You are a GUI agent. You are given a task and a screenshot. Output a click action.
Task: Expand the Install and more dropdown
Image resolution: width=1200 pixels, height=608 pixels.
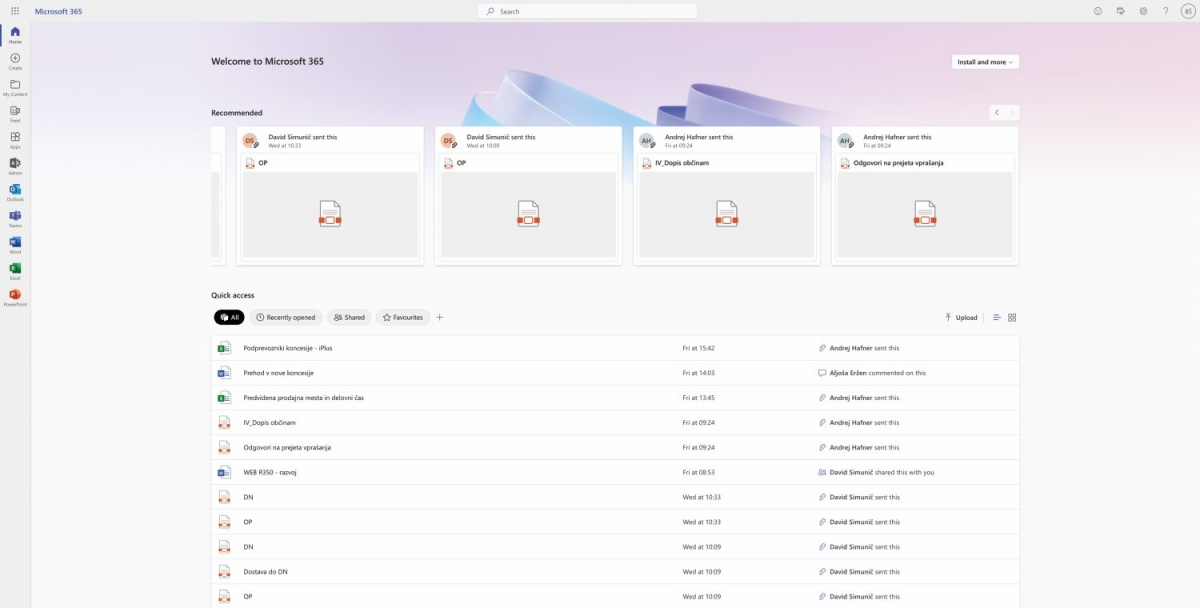tap(985, 62)
